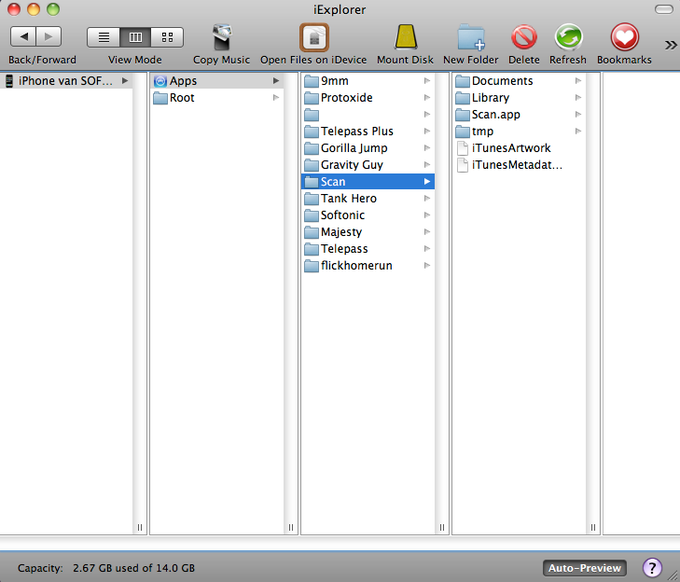
Task: Click the Copy Music toolbar icon
Action: click(x=222, y=37)
